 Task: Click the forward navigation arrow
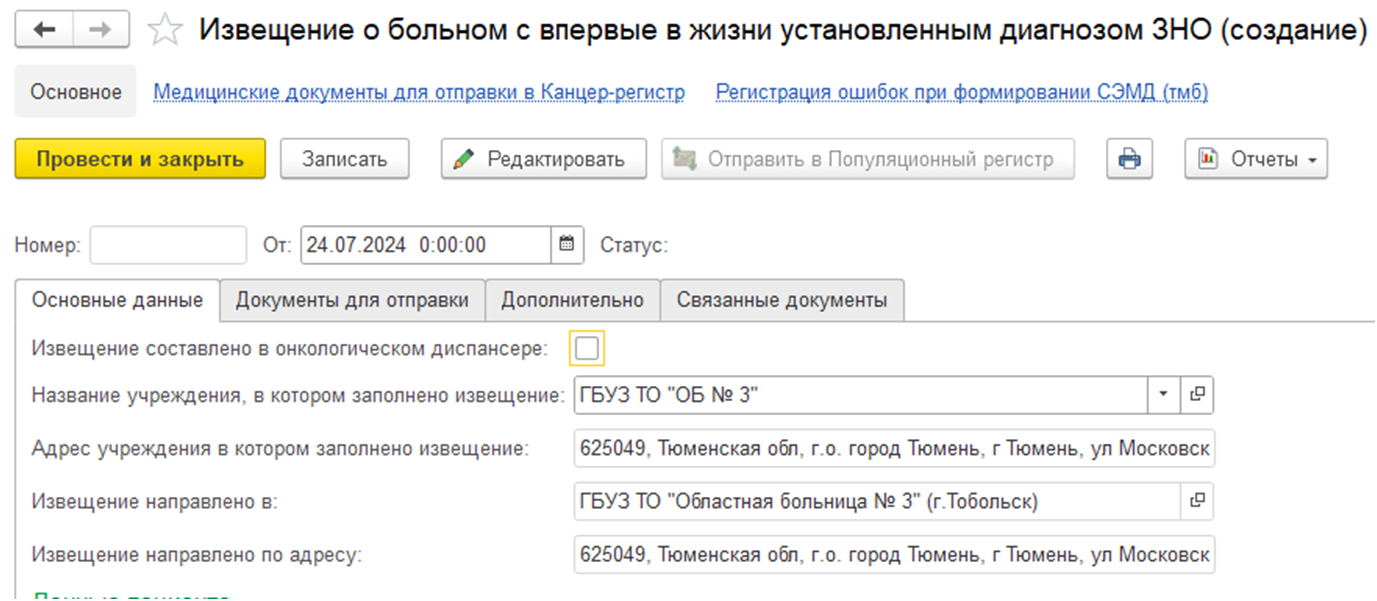coord(100,30)
